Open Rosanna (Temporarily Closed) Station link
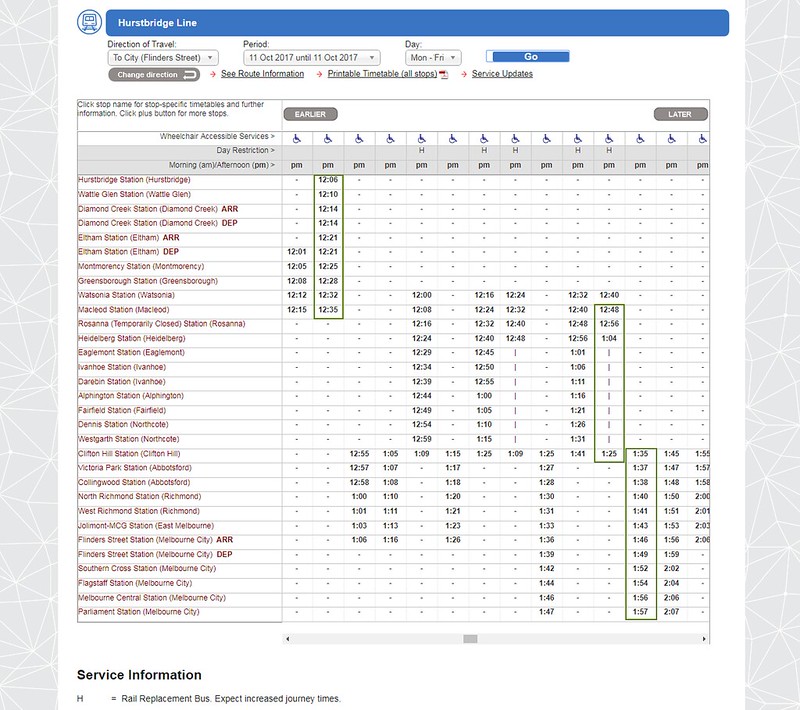Image resolution: width=800 pixels, height=710 pixels. pos(162,324)
